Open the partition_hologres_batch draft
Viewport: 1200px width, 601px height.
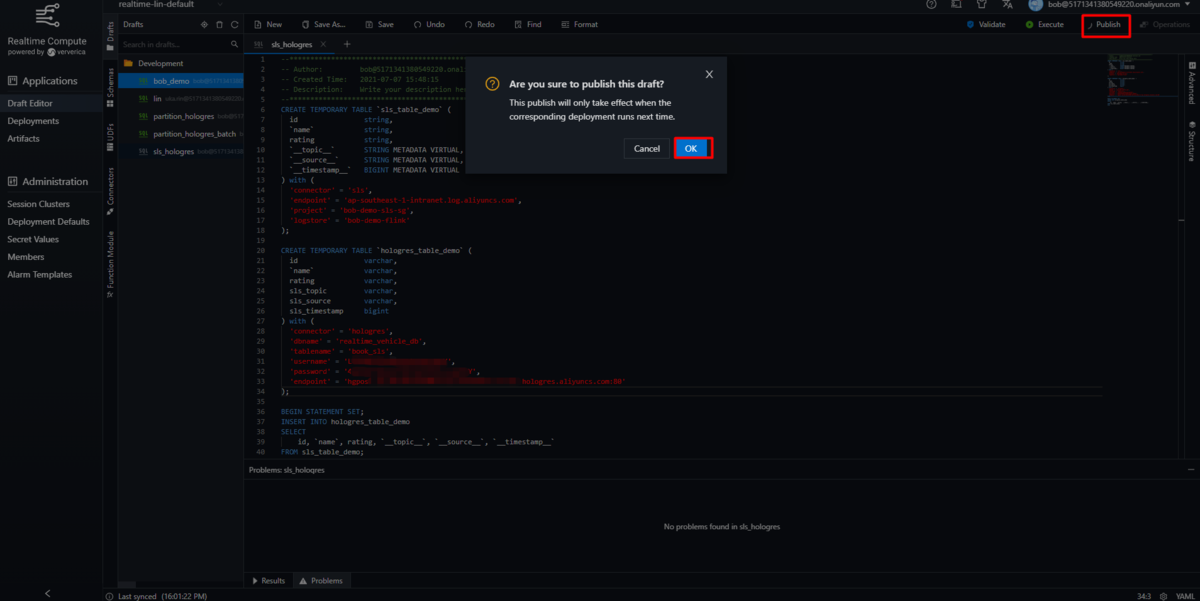click(x=180, y=133)
